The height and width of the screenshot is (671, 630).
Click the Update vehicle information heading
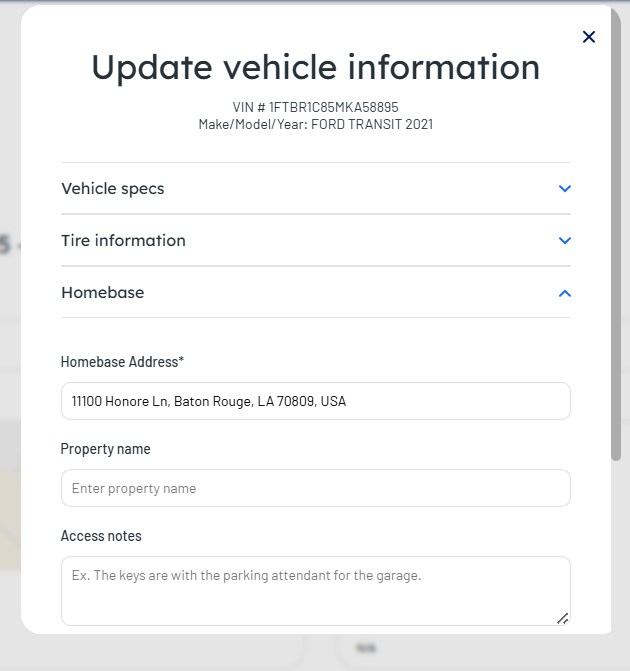[x=315, y=67]
